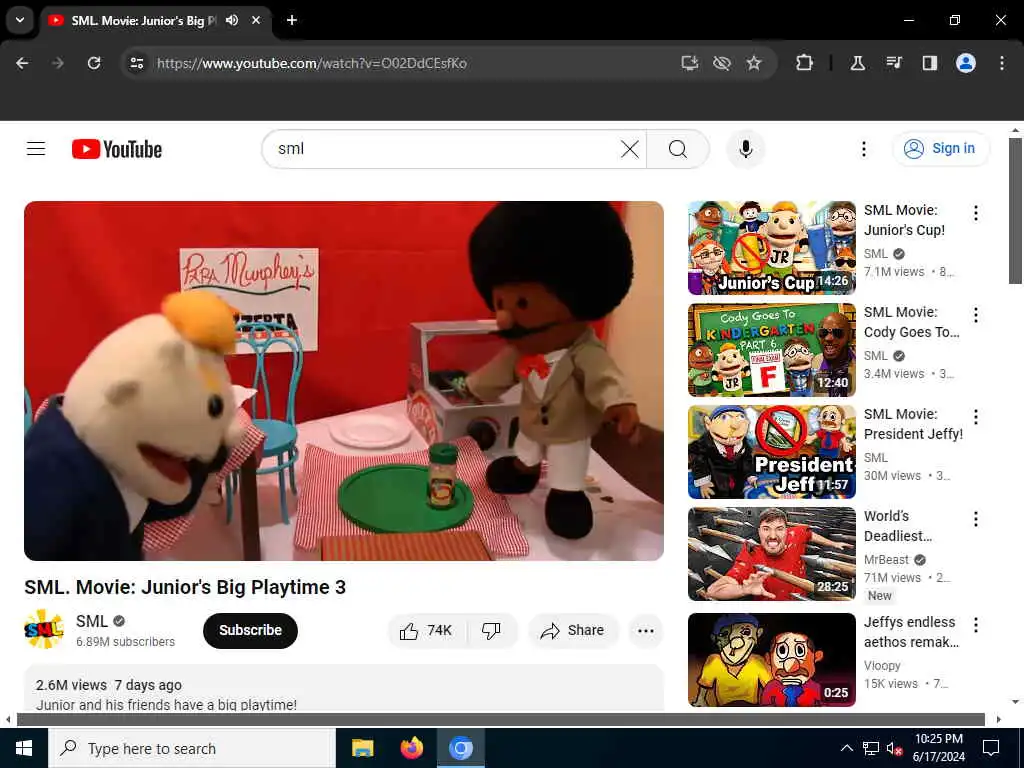Click the crossed-eye tracking protection icon

[722, 63]
